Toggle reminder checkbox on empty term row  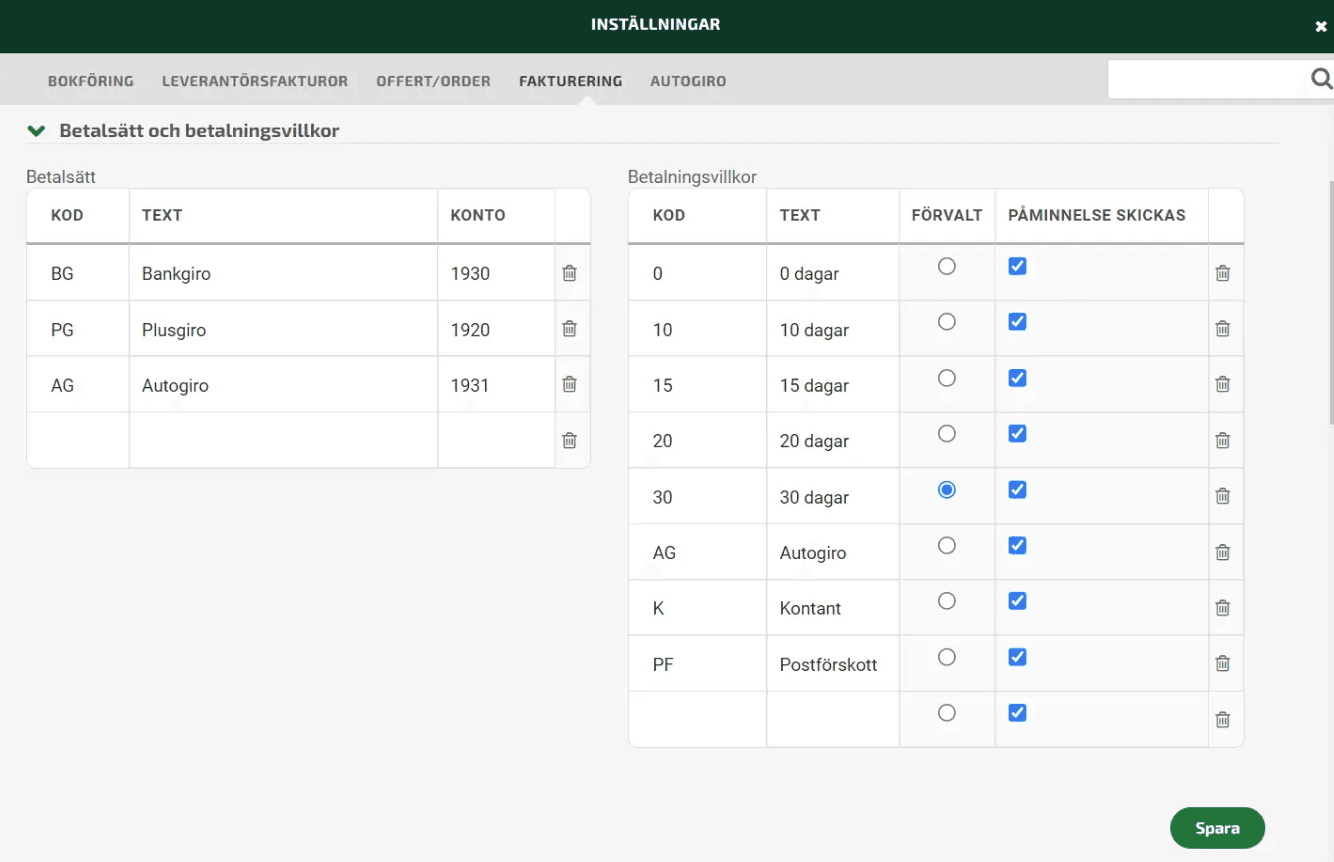(x=1017, y=713)
